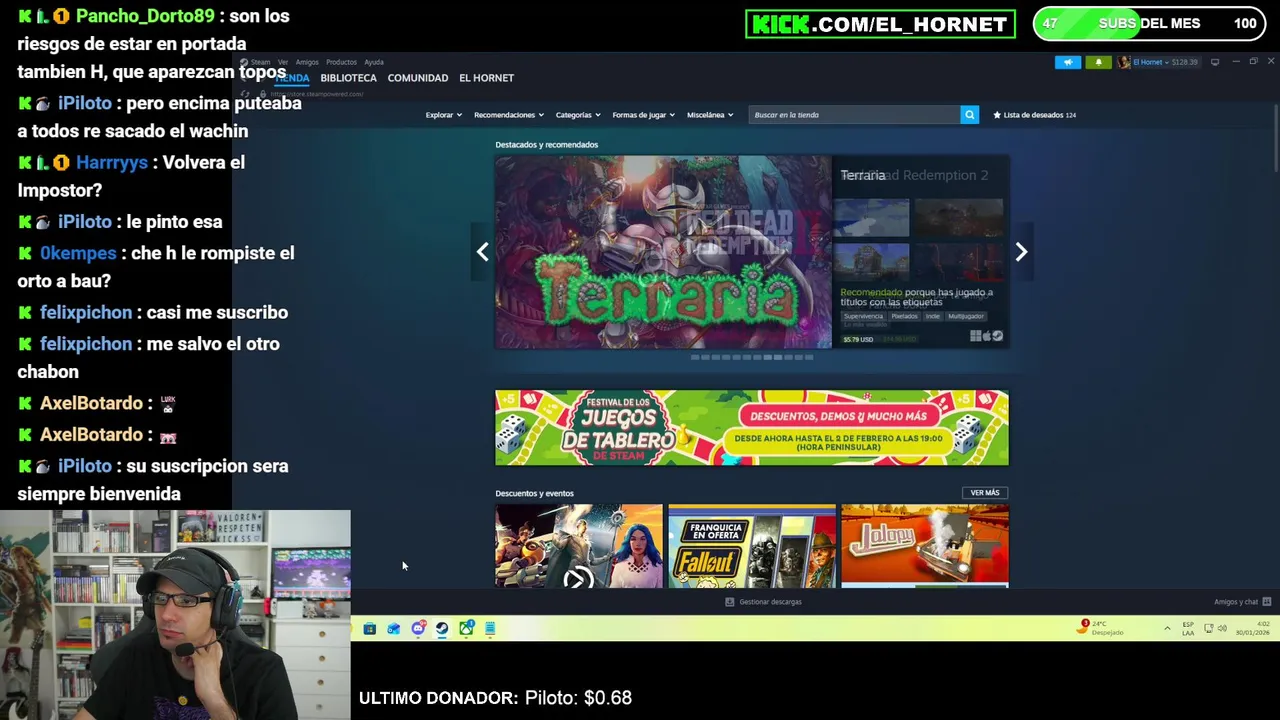The image size is (1280, 720).
Task: Switch to the COMUNIDAD tab
Action: pyautogui.click(x=418, y=78)
